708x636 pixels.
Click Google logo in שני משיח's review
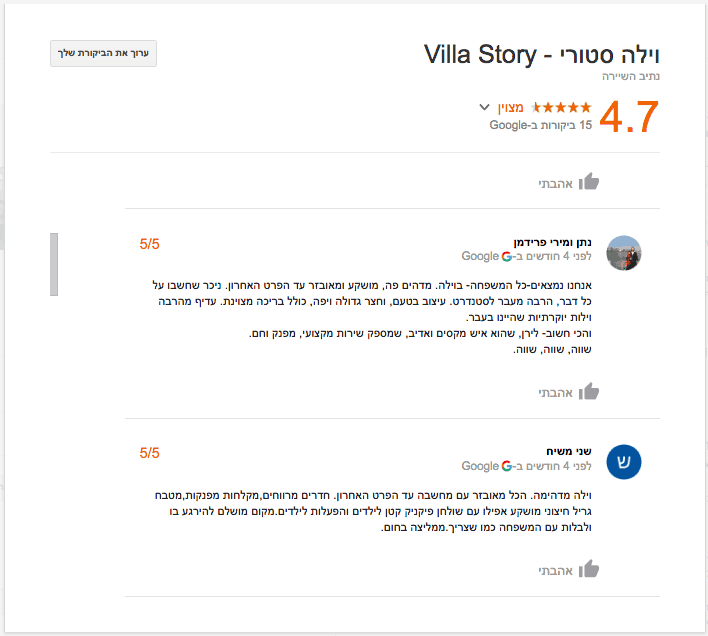coord(507,466)
